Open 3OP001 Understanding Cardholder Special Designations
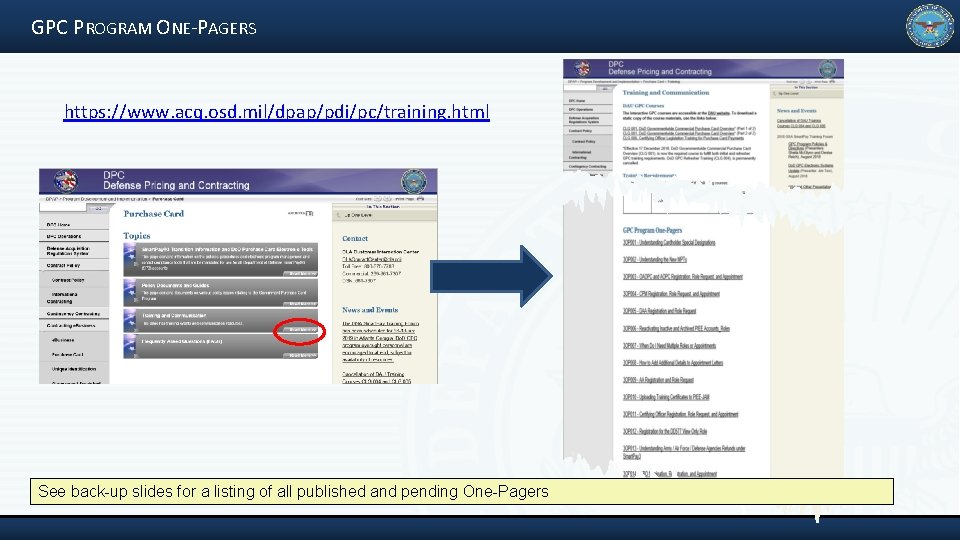Screen dimensions: 960x540 (669, 242)
